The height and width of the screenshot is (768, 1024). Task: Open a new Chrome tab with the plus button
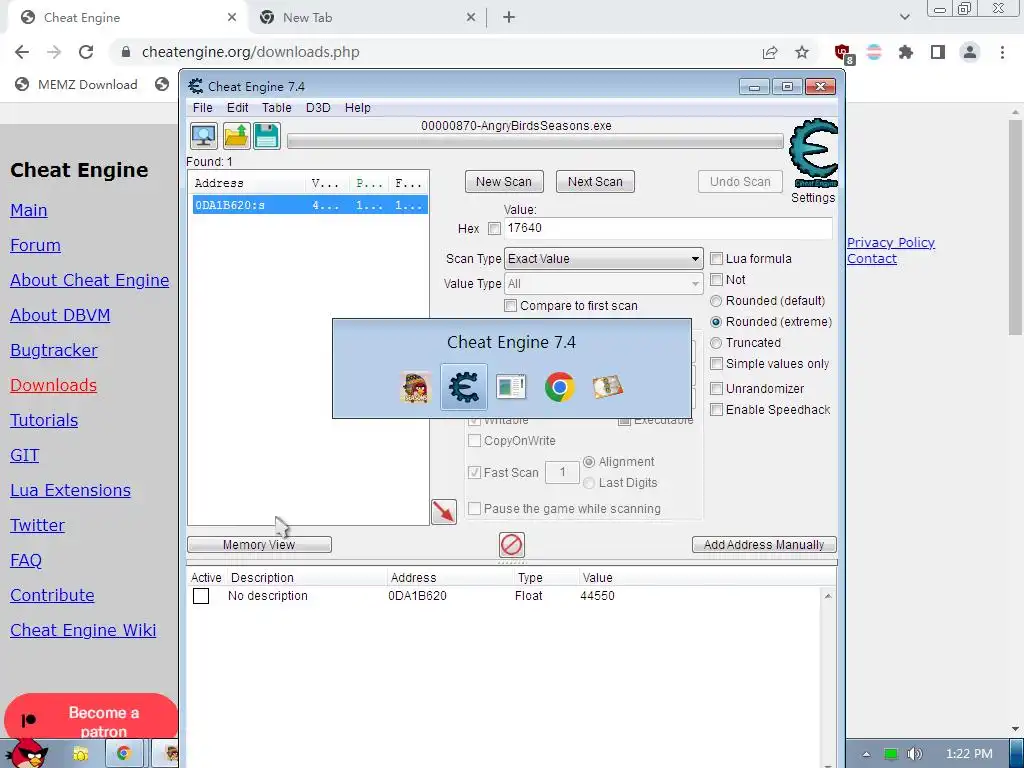(x=509, y=18)
